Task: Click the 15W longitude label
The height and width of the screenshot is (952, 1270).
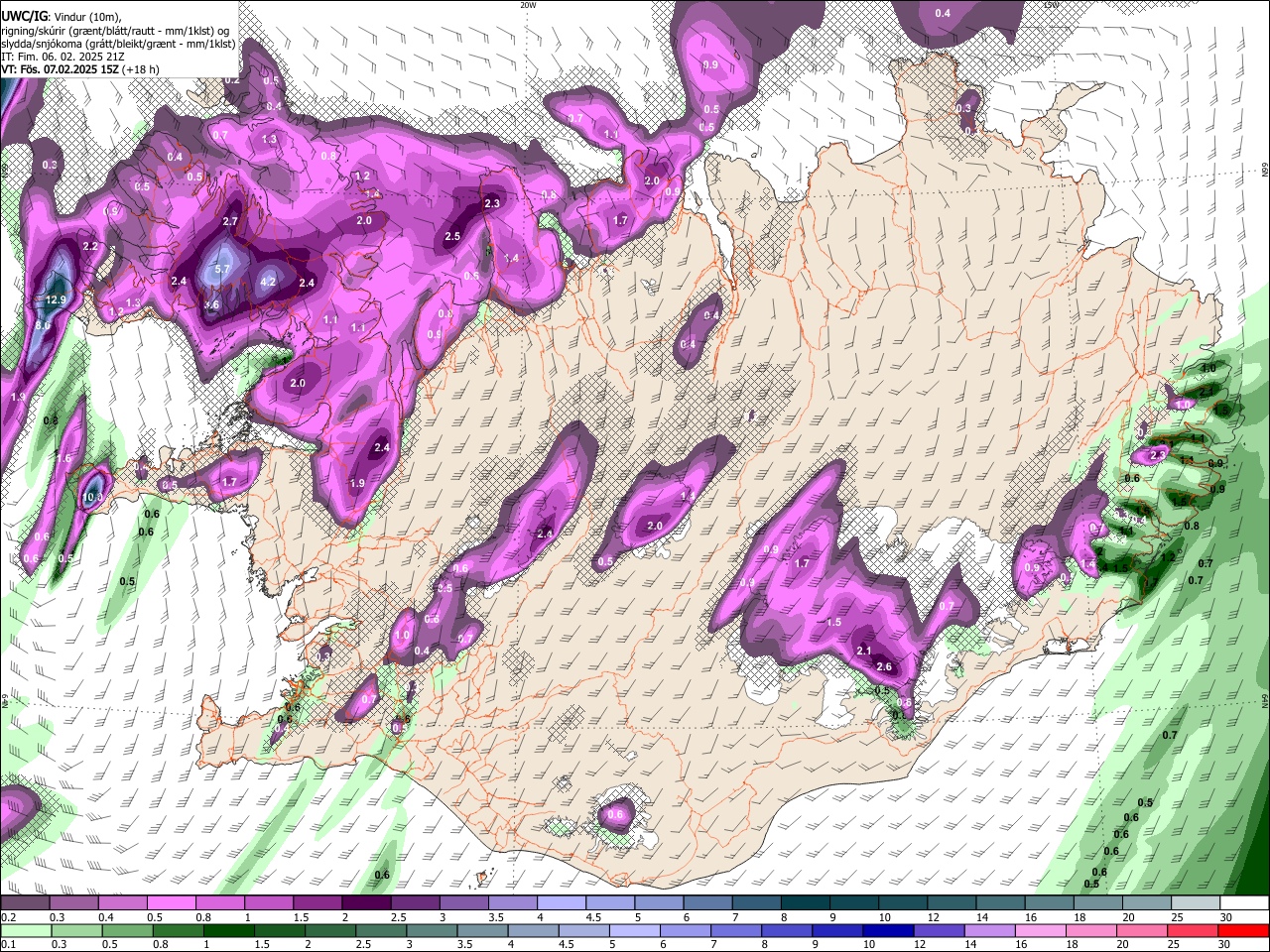Action: tap(1051, 5)
